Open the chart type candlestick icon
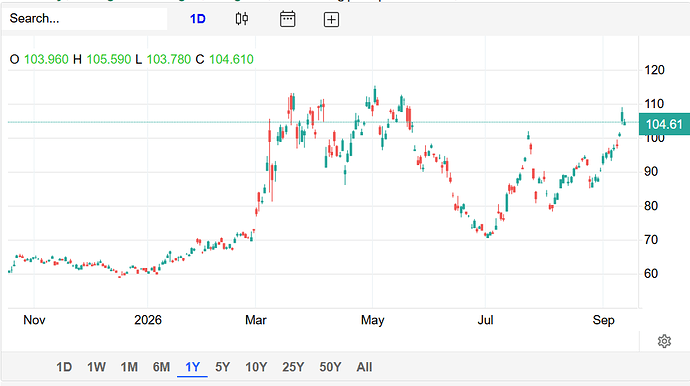 (x=242, y=19)
